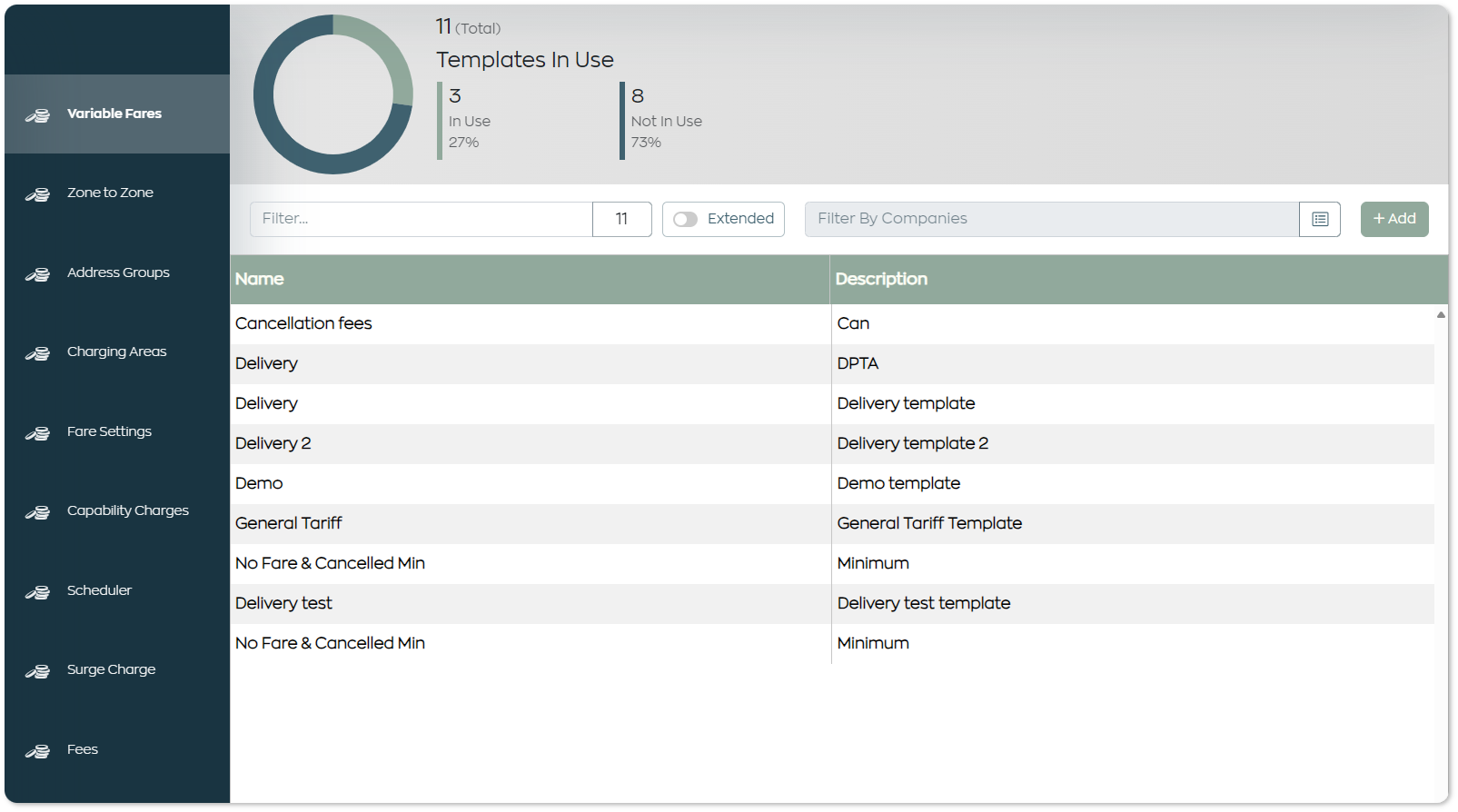Select the Delivery 2 row name
This screenshot has height=812, width=1458.
point(273,443)
